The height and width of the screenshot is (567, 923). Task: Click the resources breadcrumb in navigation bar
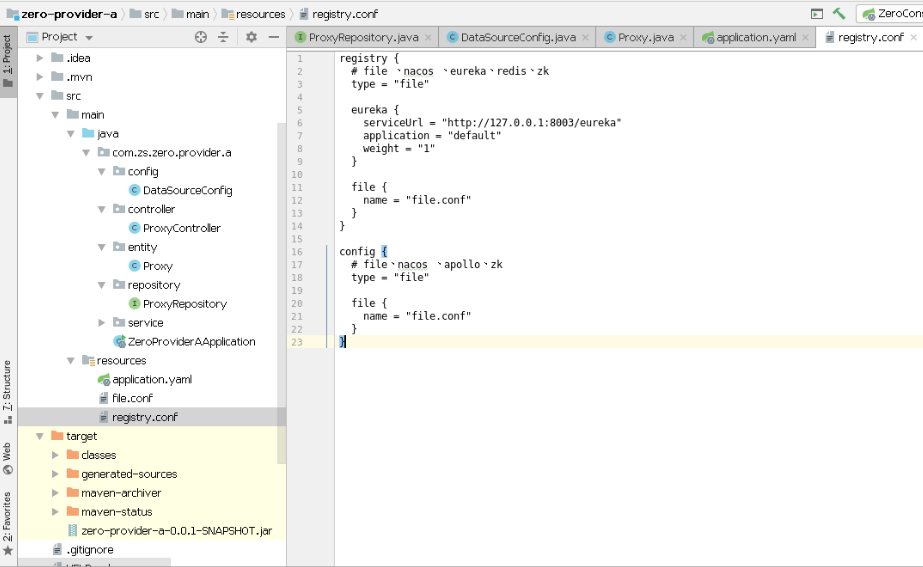tap(254, 14)
